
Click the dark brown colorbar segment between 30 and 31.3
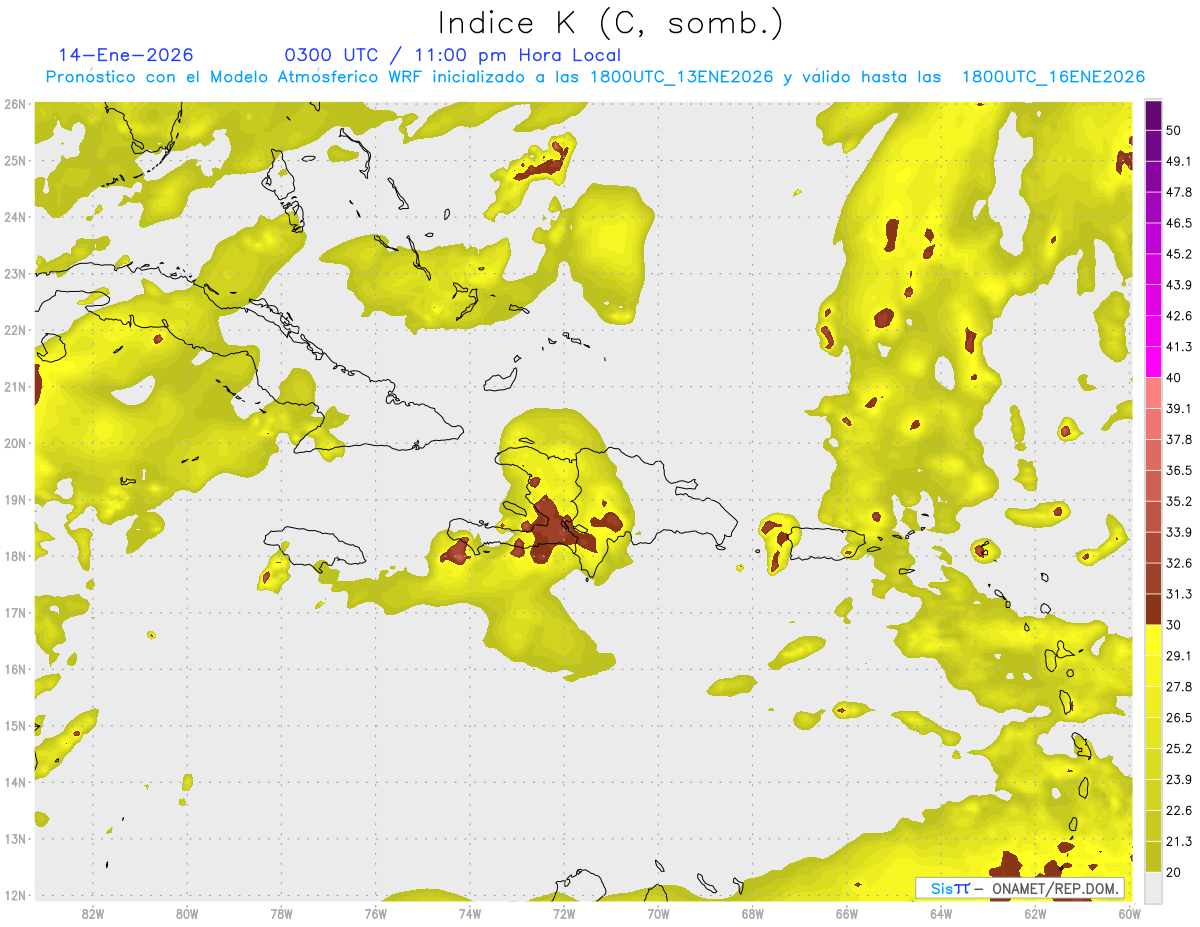pyautogui.click(x=1153, y=609)
